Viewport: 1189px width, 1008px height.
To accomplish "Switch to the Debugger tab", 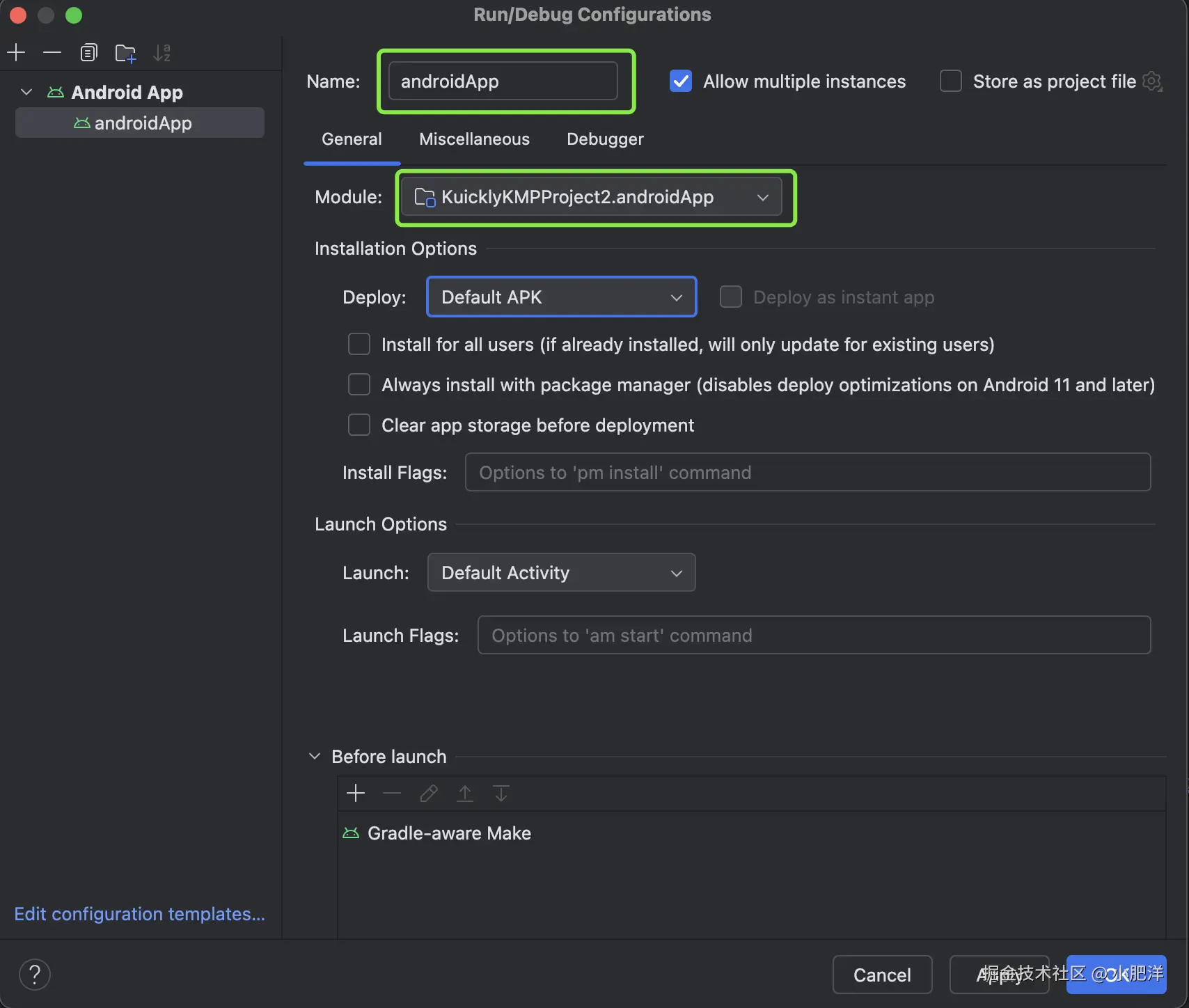I will click(x=605, y=139).
